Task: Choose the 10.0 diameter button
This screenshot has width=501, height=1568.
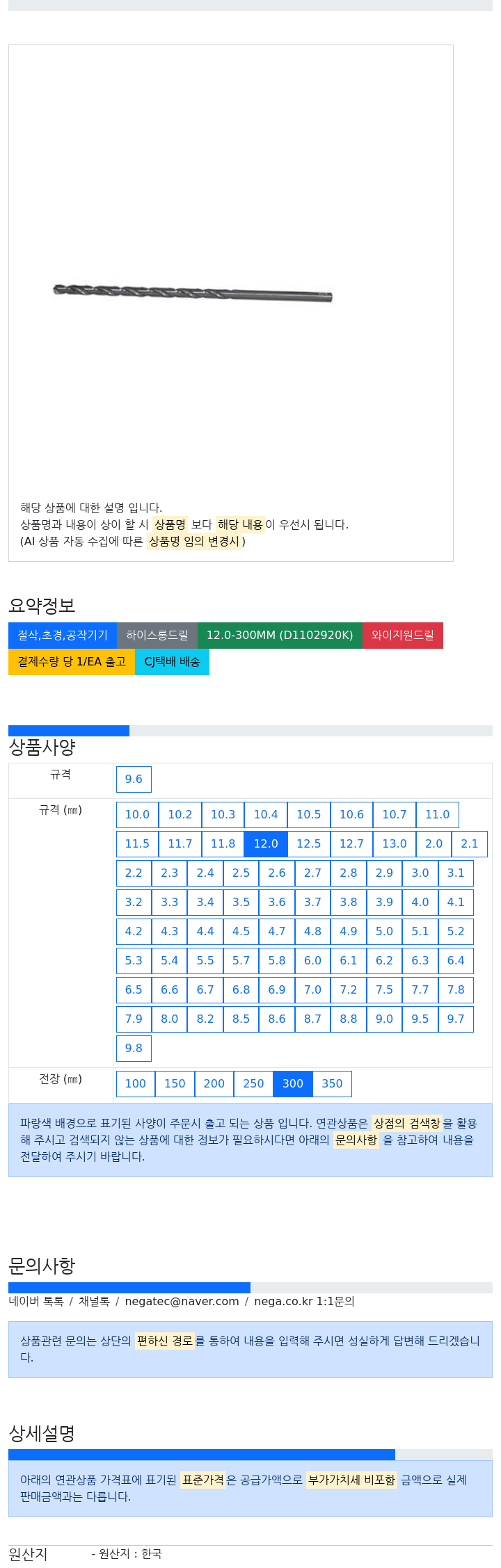Action: click(x=137, y=814)
